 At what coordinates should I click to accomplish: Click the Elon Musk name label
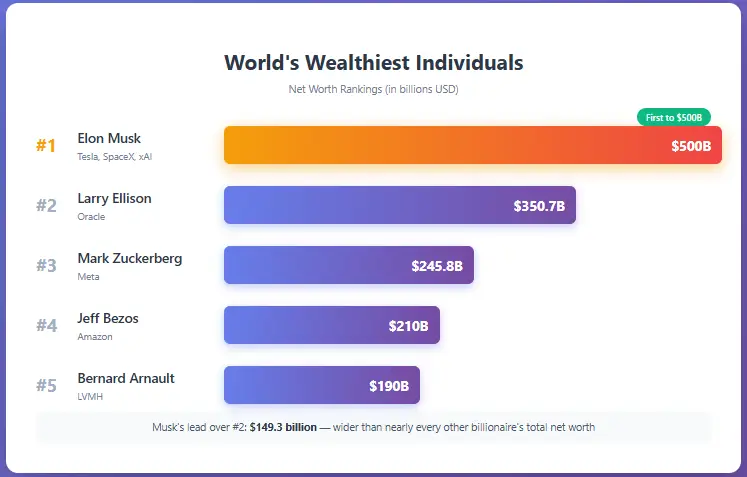pos(109,139)
